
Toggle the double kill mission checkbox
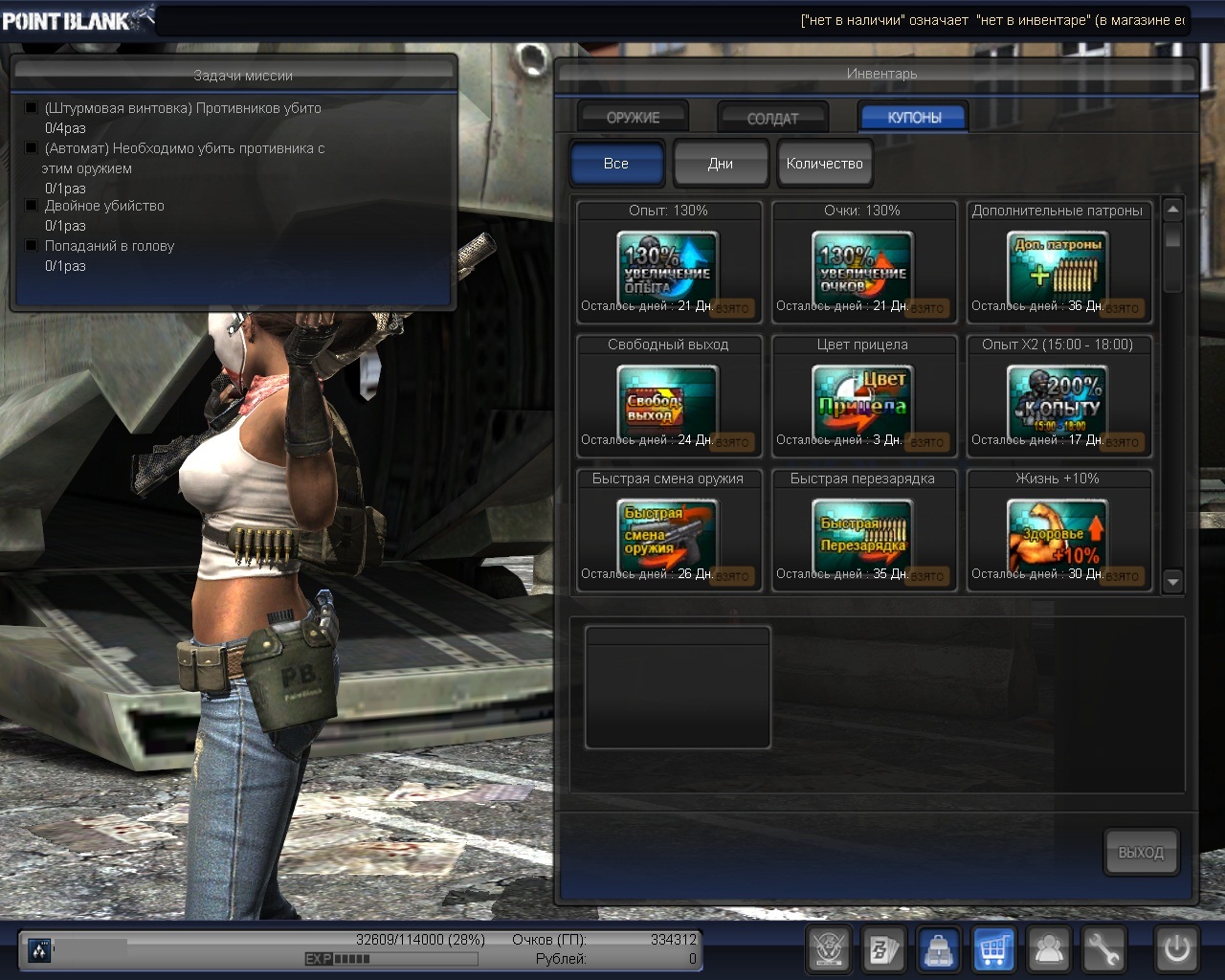click(32, 206)
